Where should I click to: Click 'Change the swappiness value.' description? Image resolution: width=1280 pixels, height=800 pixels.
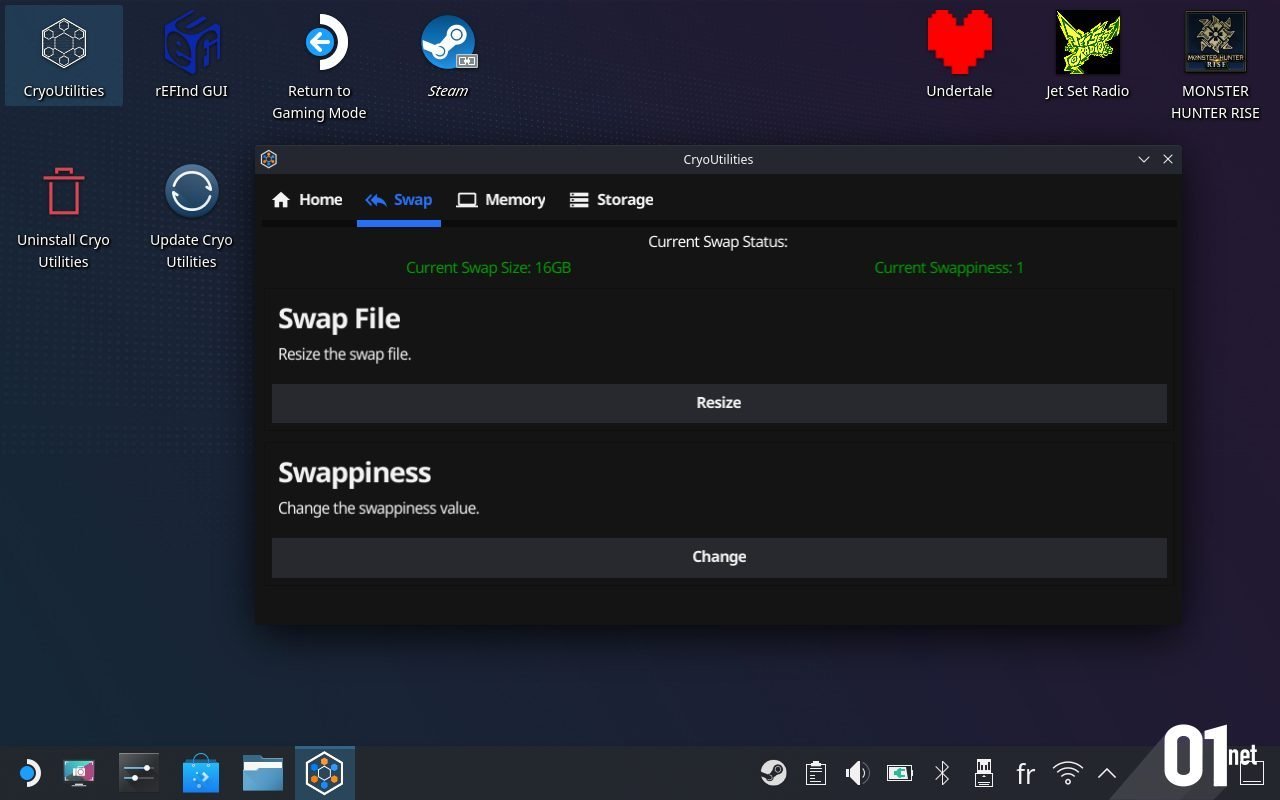click(x=379, y=508)
